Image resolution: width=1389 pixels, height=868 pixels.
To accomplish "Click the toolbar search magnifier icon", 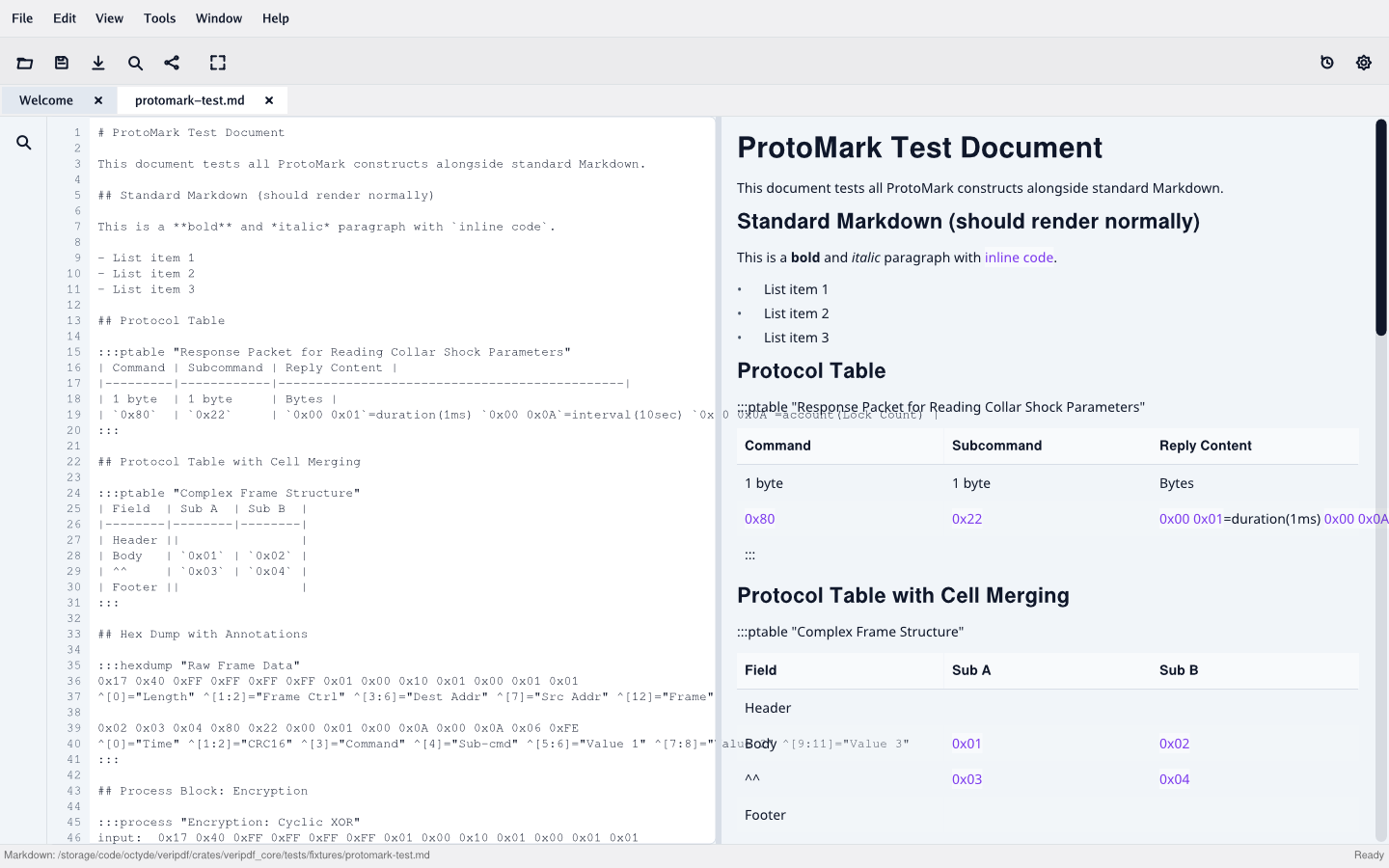I will tap(135, 63).
